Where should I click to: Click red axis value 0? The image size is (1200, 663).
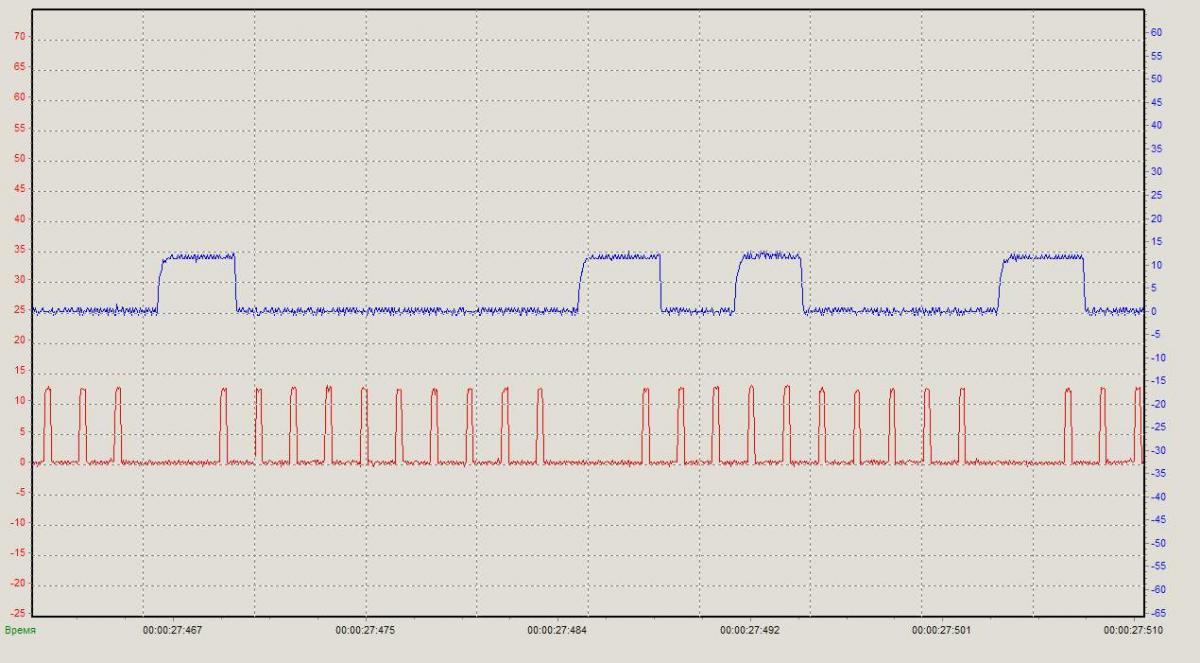(23, 463)
